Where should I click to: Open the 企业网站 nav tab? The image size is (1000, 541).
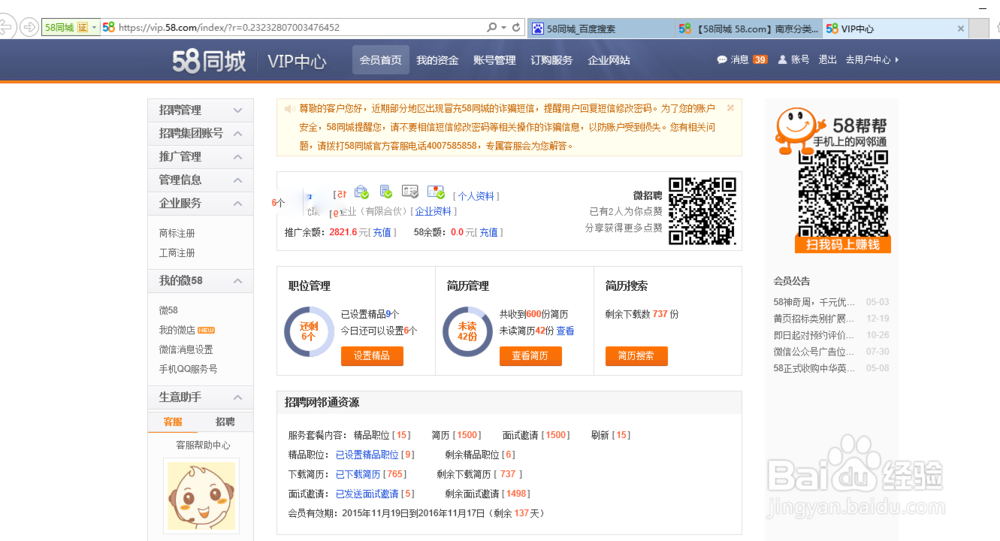tap(609, 60)
